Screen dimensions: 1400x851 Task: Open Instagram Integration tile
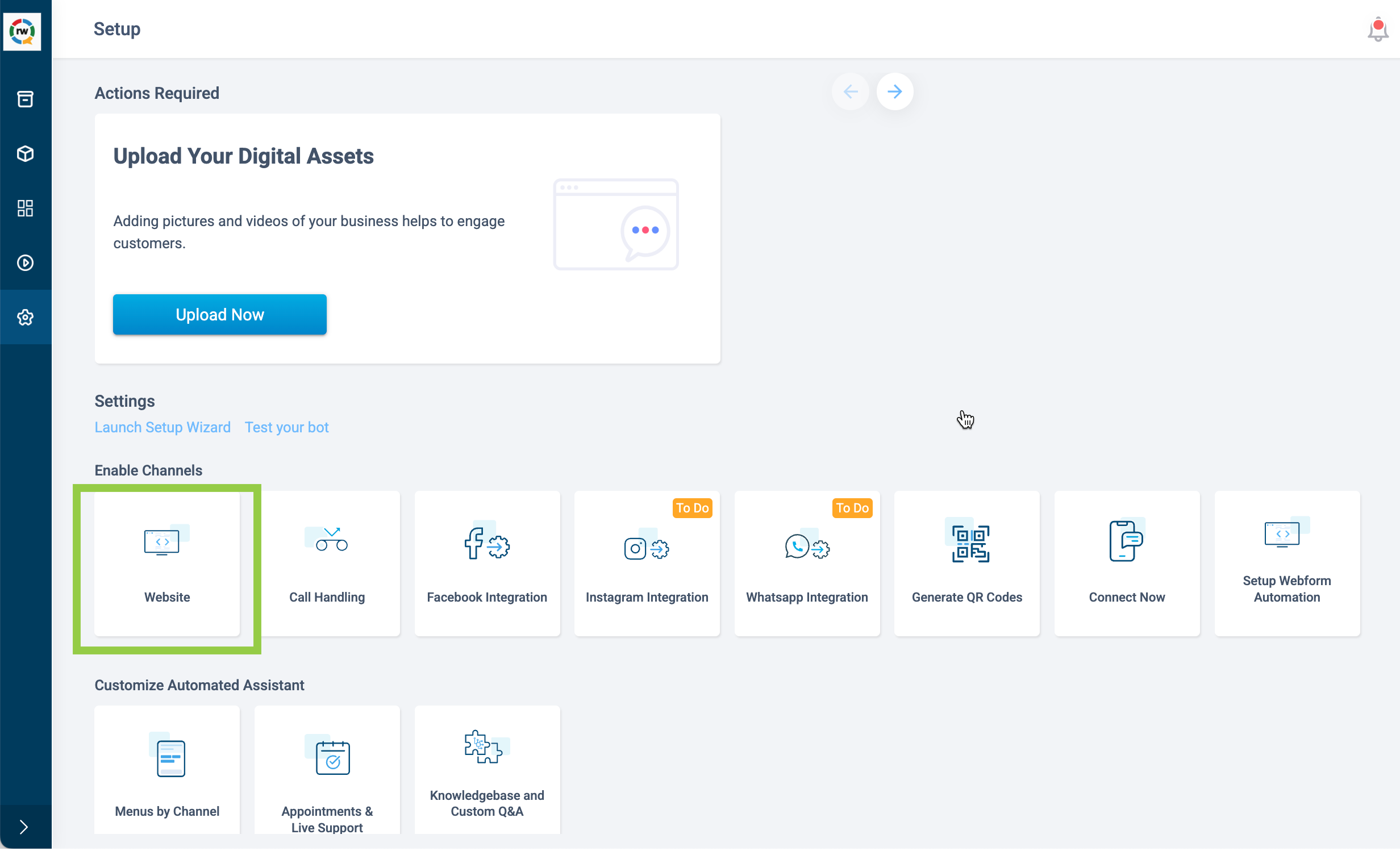[647, 563]
